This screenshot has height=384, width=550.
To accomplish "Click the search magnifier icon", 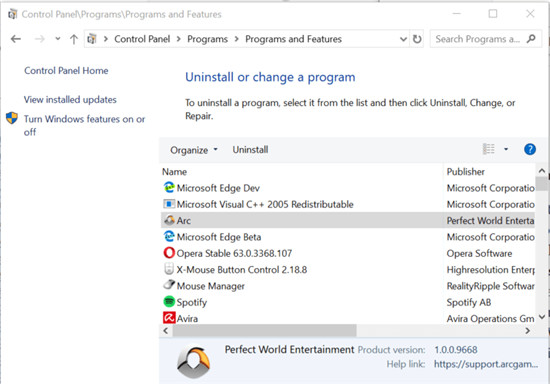I will (531, 39).
